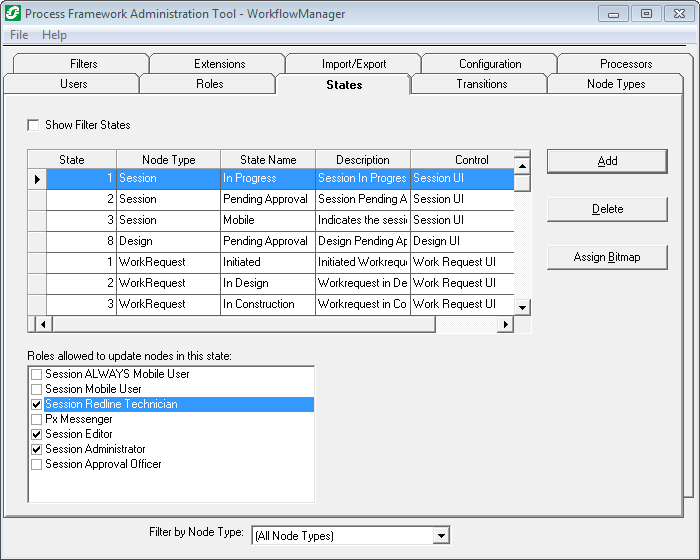Click grid vertical scrollbar down arrow
The width and height of the screenshot is (700, 560).
pos(522,307)
